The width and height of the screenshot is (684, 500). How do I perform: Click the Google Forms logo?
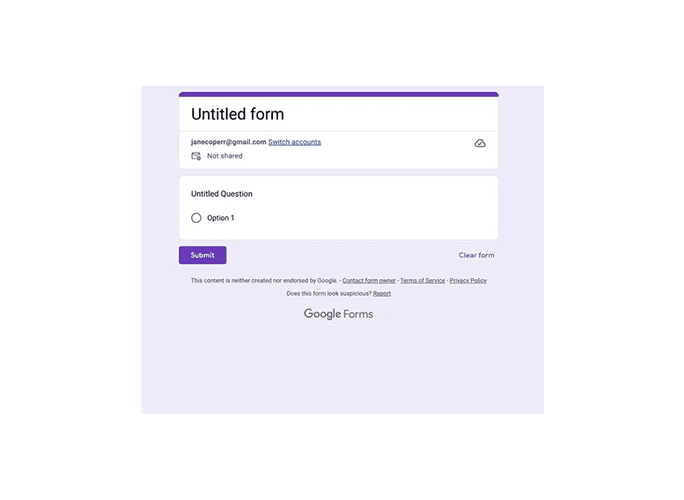338,314
